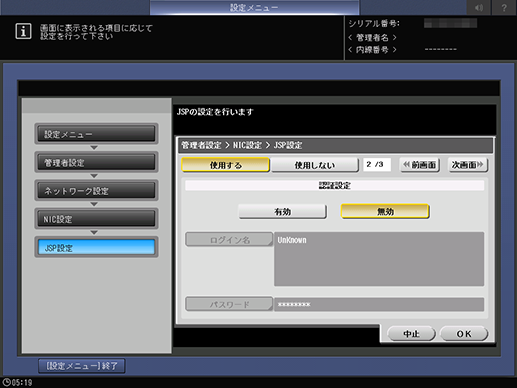Confirm settings with OK button
517x388 pixels.
click(464, 334)
